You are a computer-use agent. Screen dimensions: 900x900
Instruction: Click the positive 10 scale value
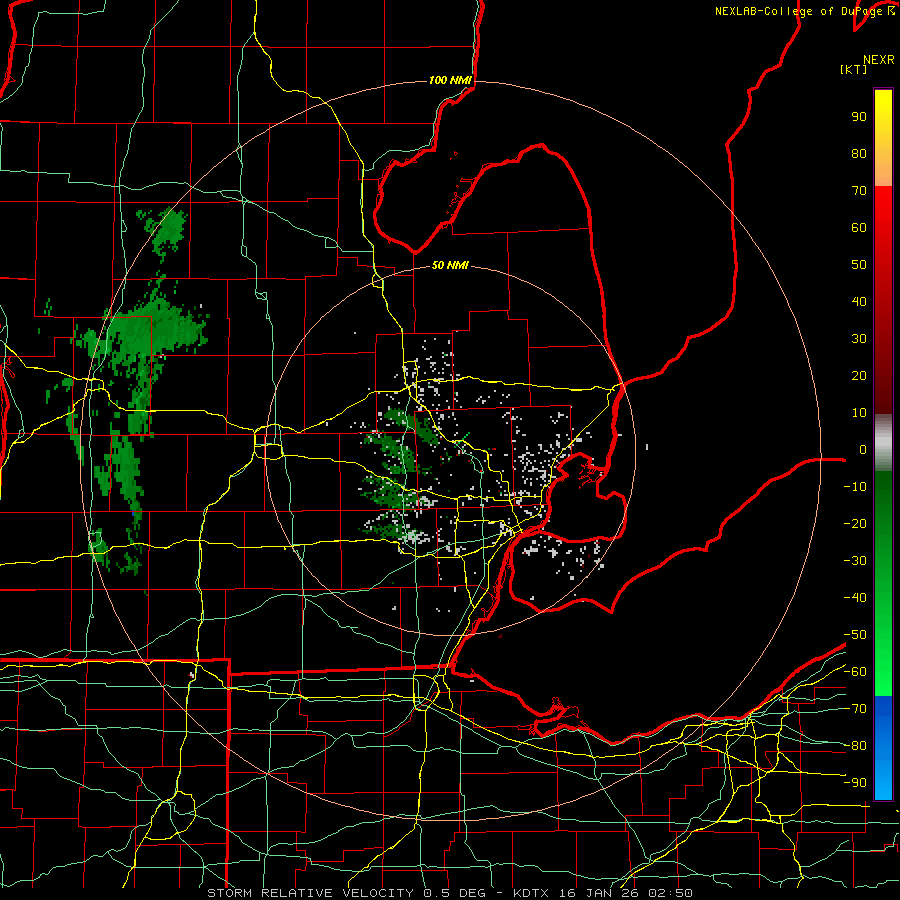click(x=859, y=413)
